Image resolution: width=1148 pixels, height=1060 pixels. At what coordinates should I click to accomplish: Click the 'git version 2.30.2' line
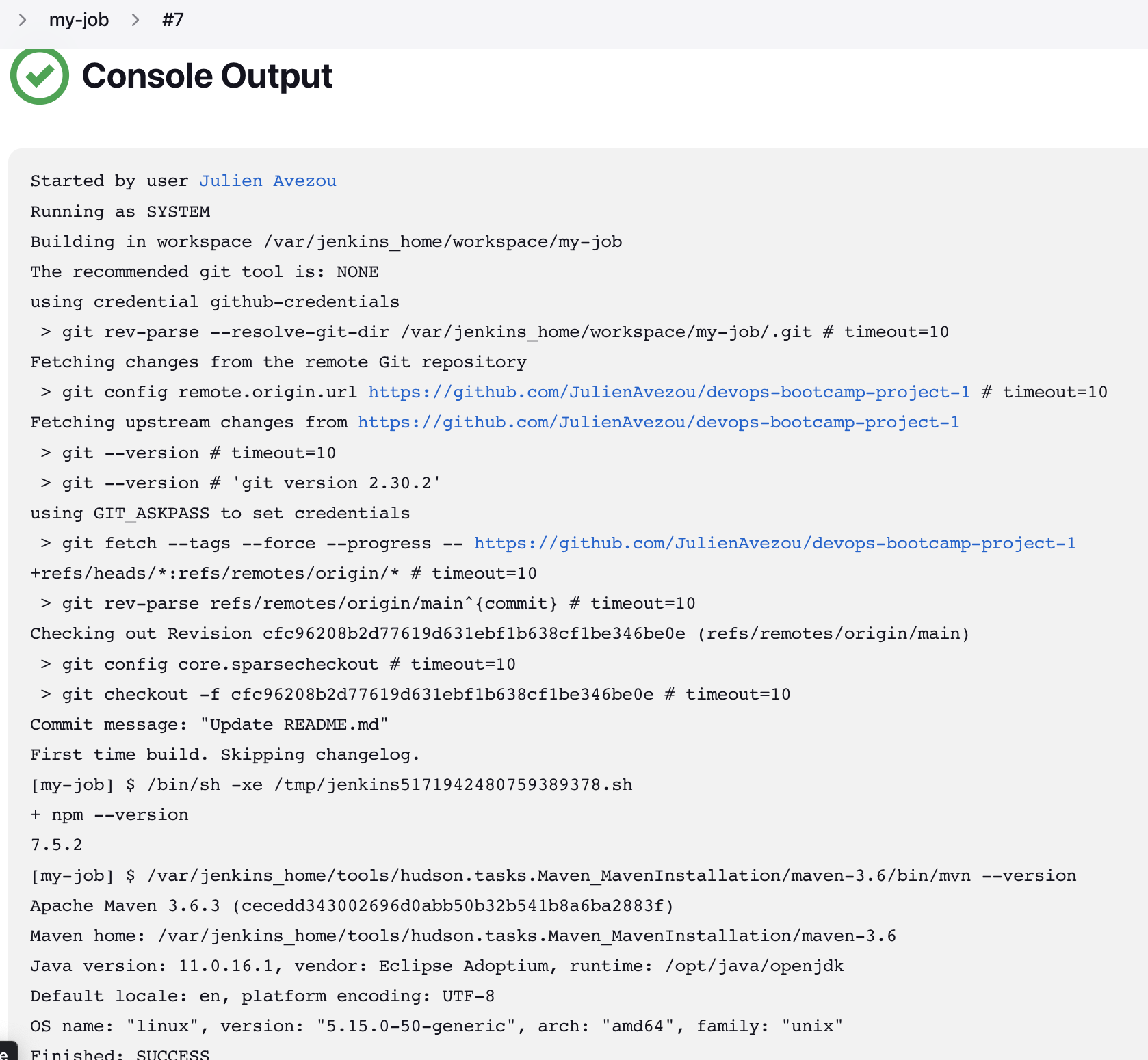click(x=241, y=483)
